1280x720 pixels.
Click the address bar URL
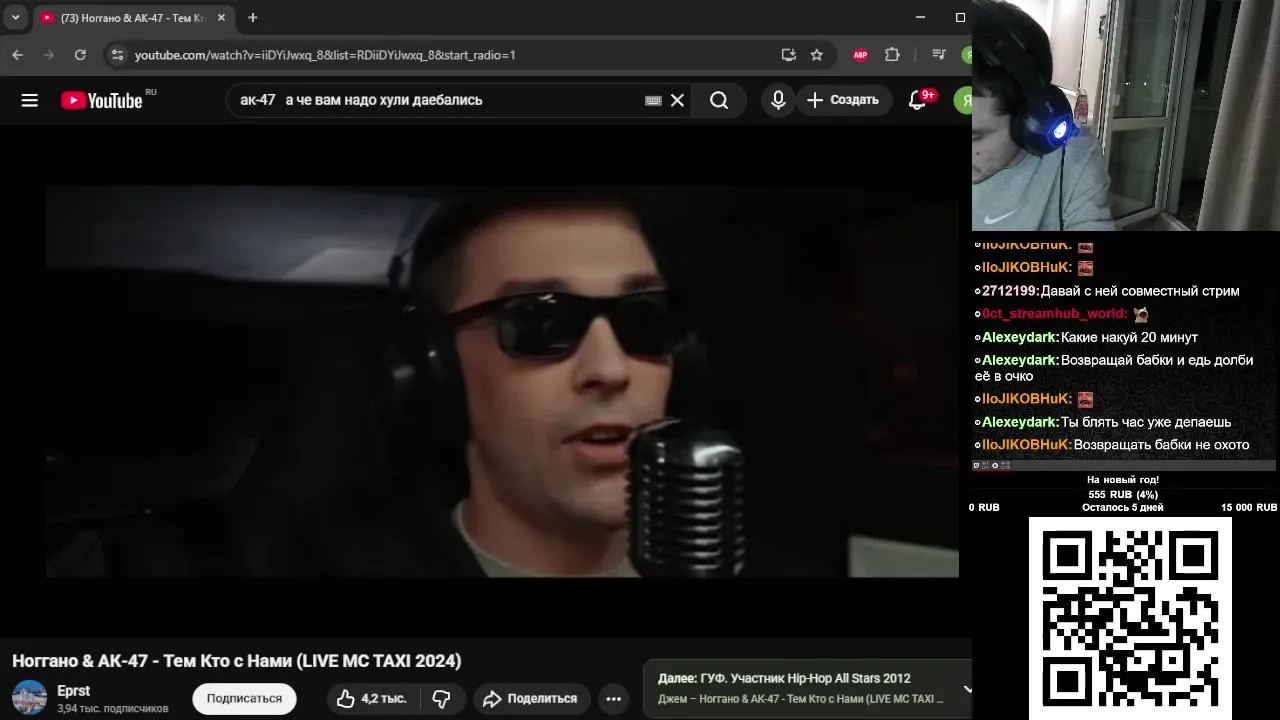[x=325, y=55]
